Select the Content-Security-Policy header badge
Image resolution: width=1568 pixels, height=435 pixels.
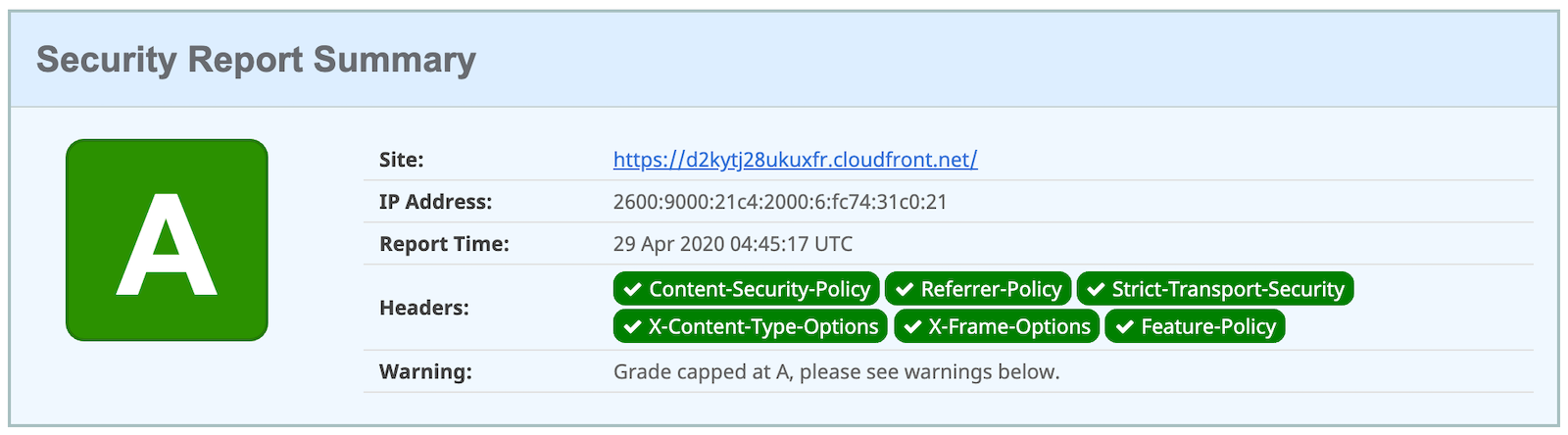click(x=747, y=289)
